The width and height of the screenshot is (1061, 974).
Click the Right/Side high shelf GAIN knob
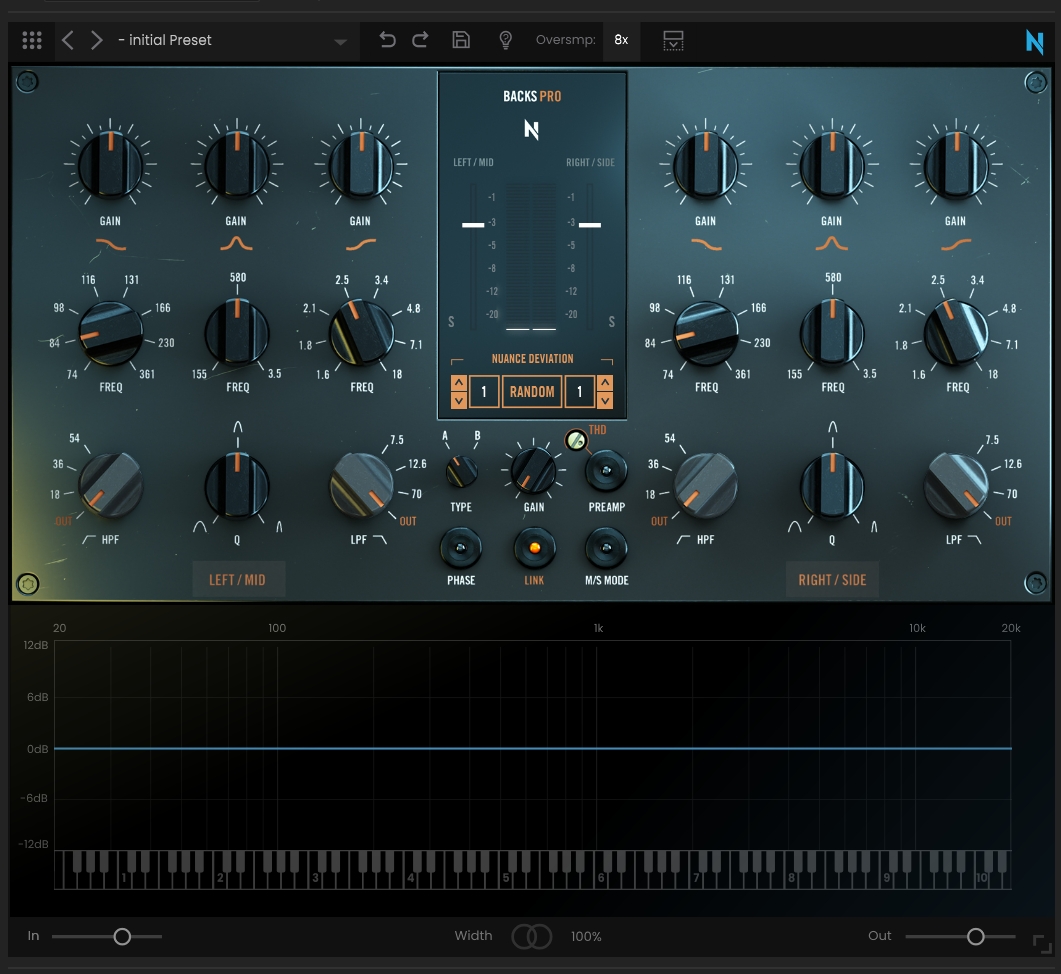click(x=956, y=164)
